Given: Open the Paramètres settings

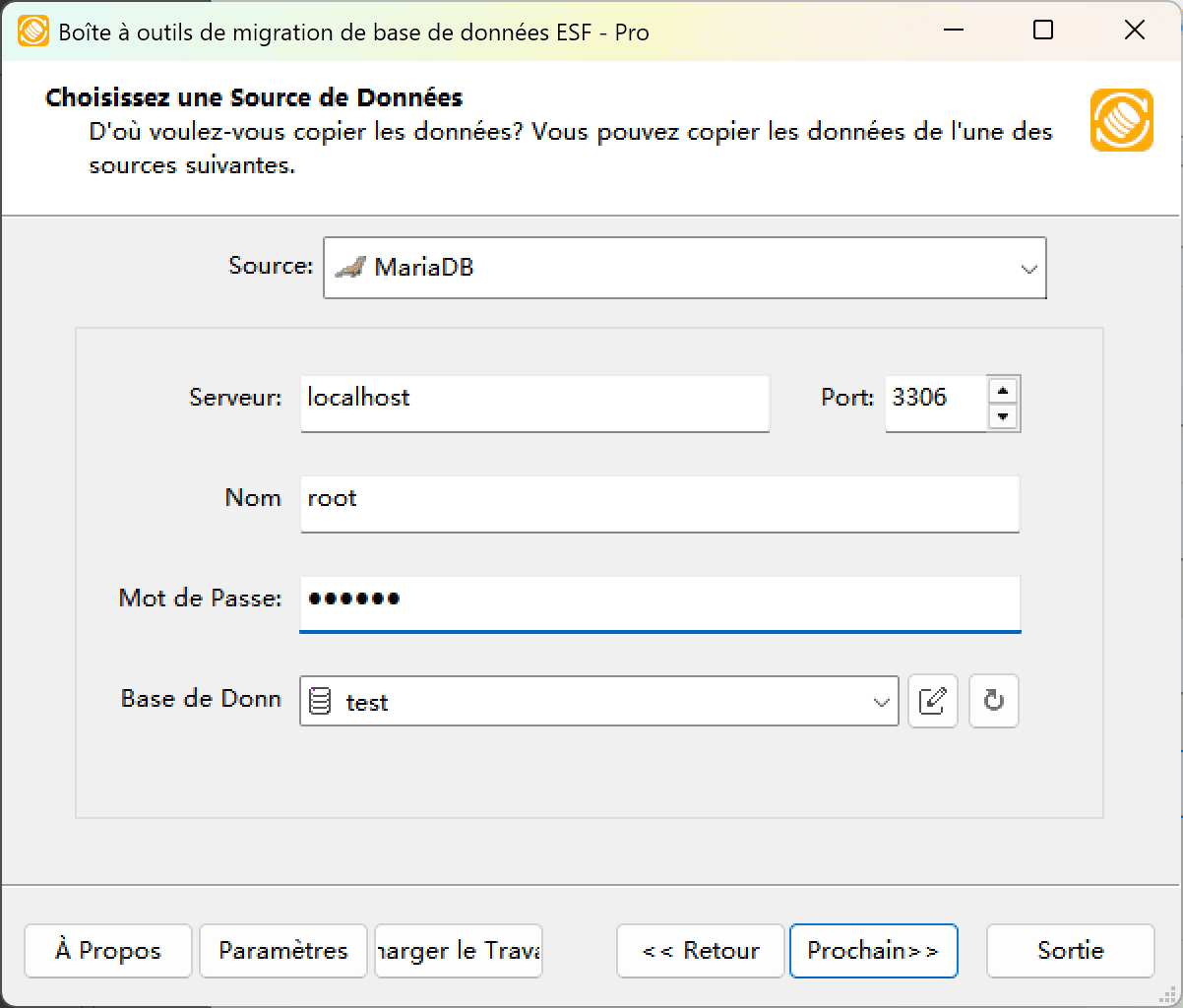Looking at the screenshot, I should point(282,951).
